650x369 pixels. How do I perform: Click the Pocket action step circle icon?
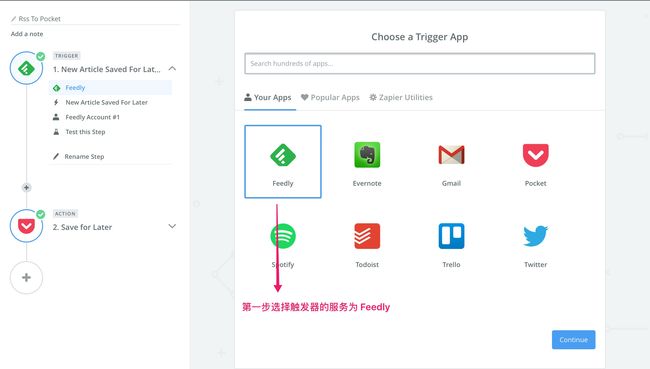coord(27,226)
